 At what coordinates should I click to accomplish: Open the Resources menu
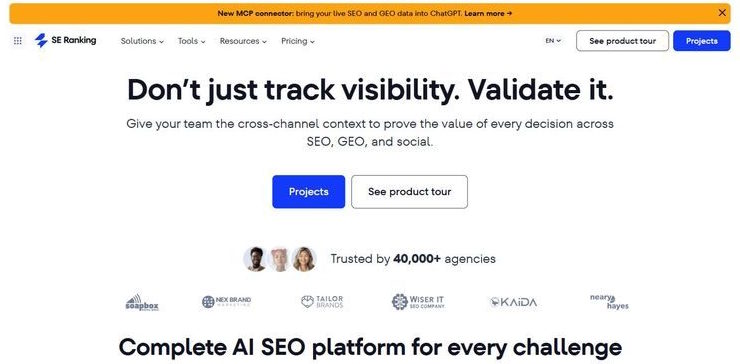243,41
